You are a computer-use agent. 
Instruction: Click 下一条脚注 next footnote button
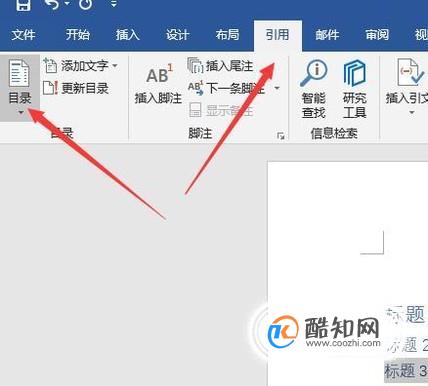(227, 88)
